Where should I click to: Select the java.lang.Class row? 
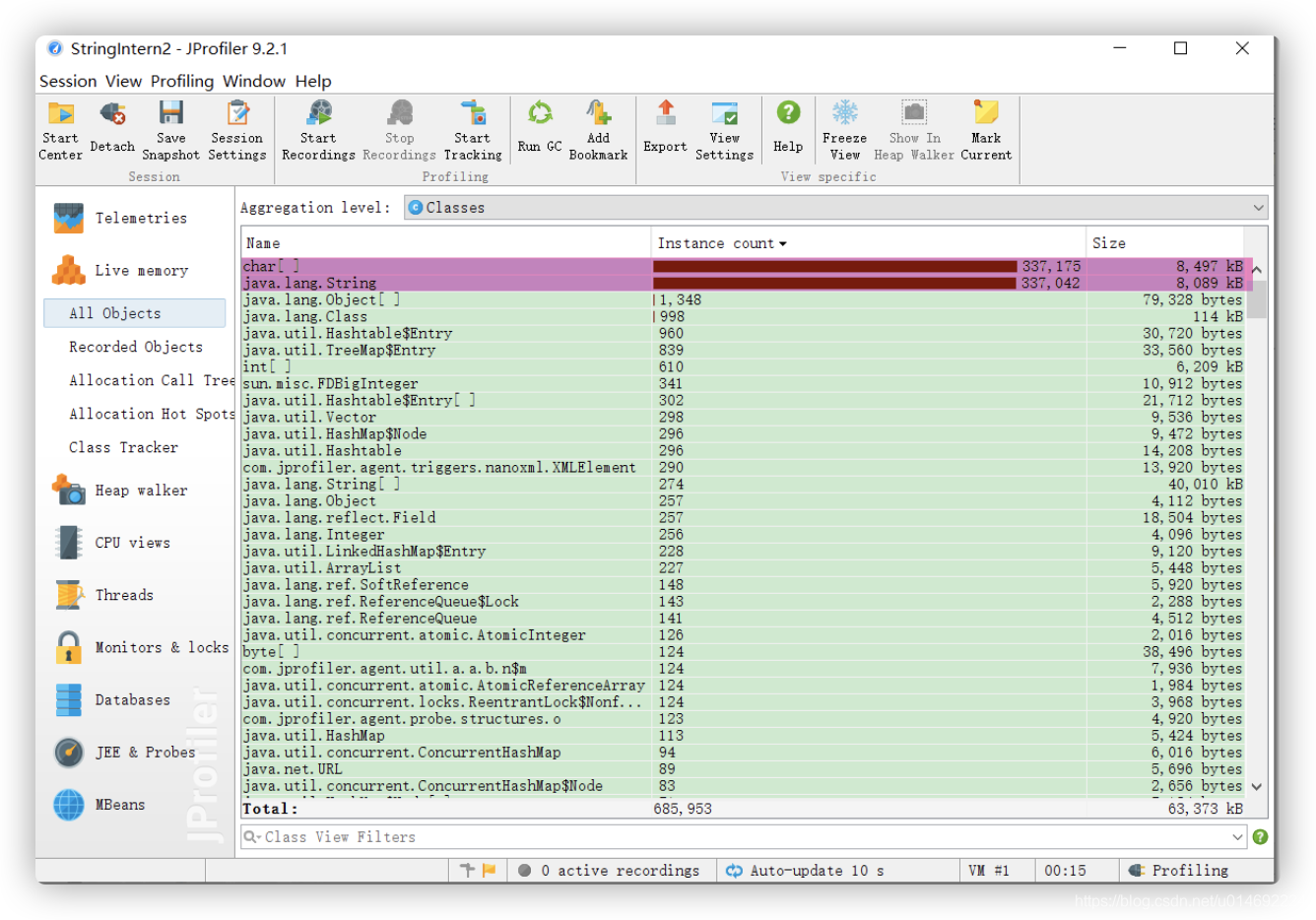coord(743,316)
